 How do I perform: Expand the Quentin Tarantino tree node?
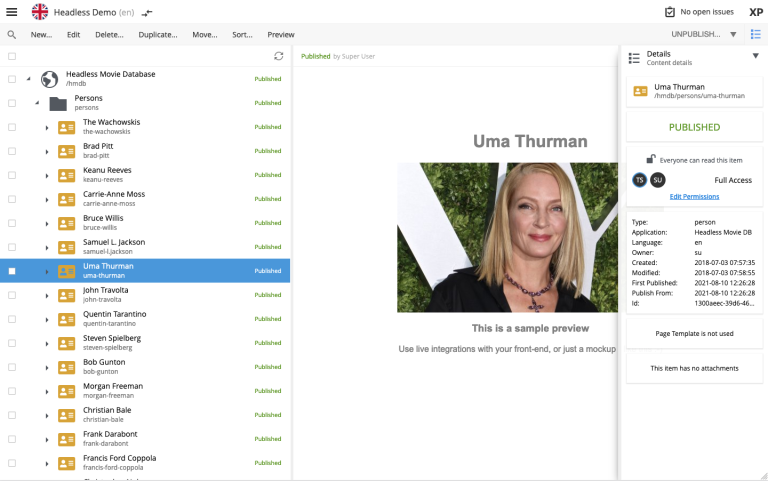pos(47,319)
